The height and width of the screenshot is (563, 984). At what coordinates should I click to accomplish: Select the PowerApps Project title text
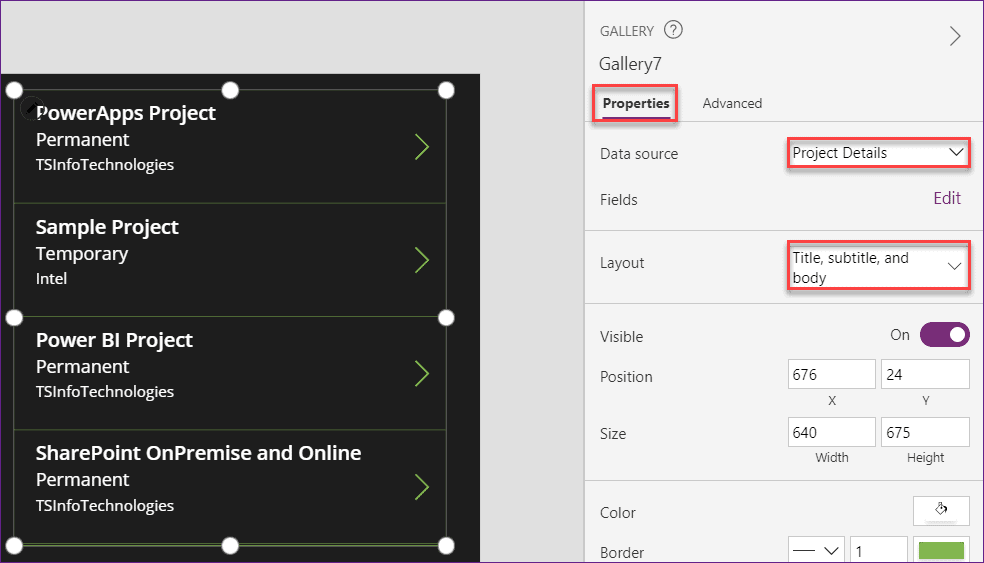point(126,113)
